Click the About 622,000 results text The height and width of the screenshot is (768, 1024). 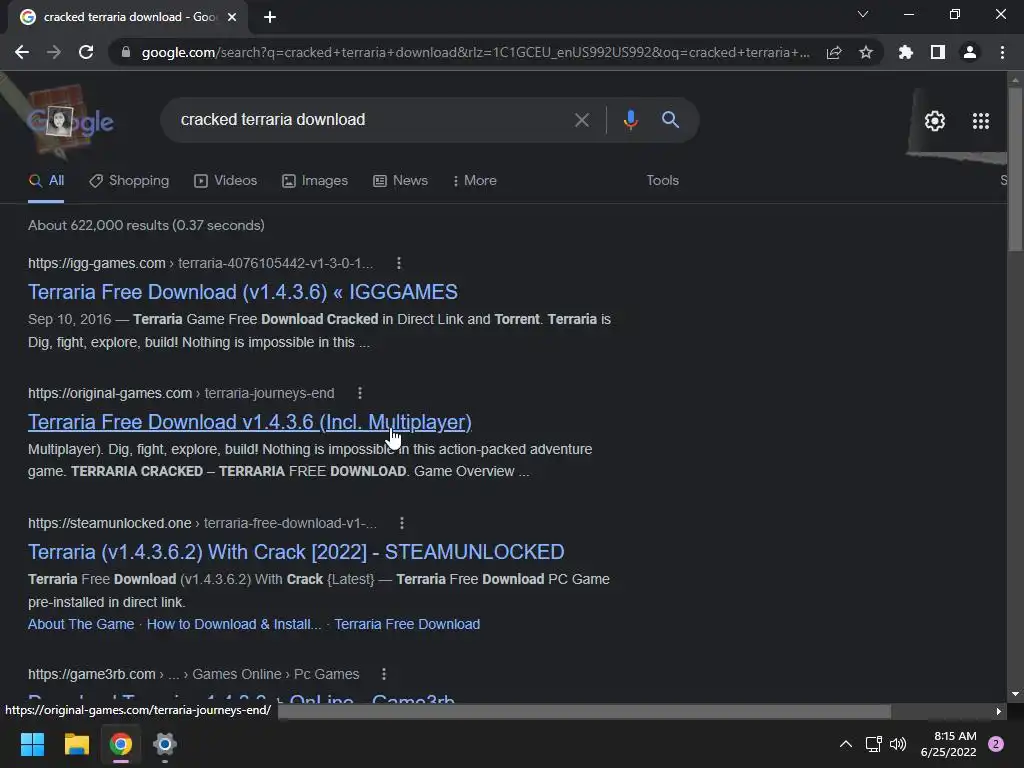point(146,225)
